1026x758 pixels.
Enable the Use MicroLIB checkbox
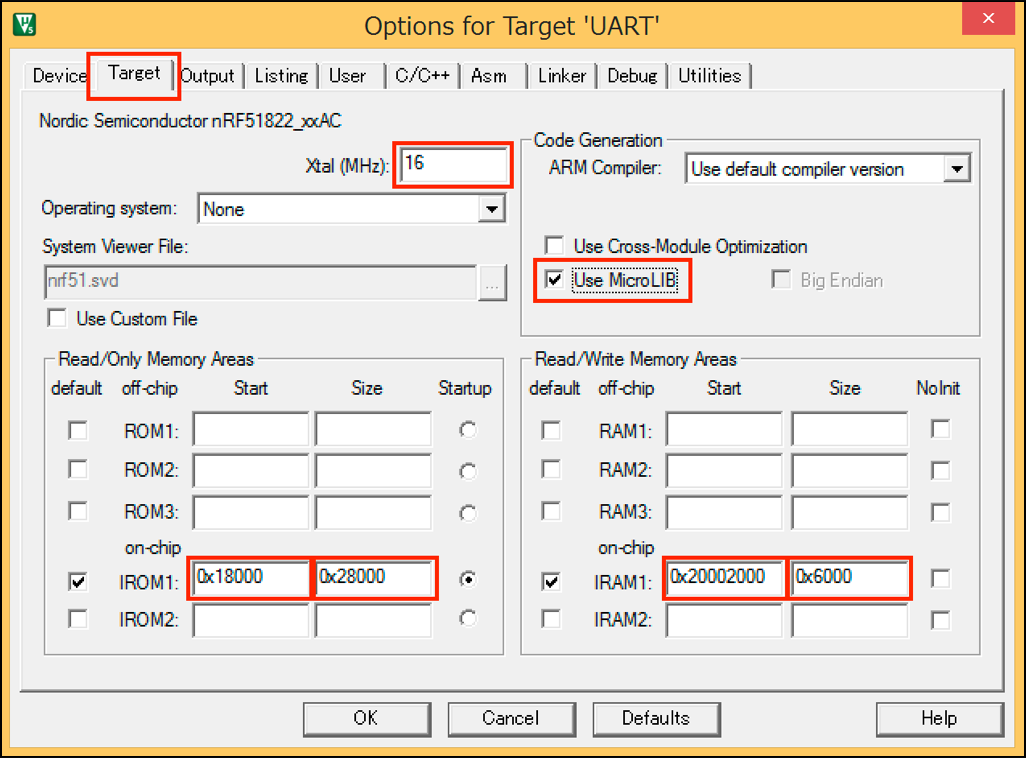tap(554, 280)
